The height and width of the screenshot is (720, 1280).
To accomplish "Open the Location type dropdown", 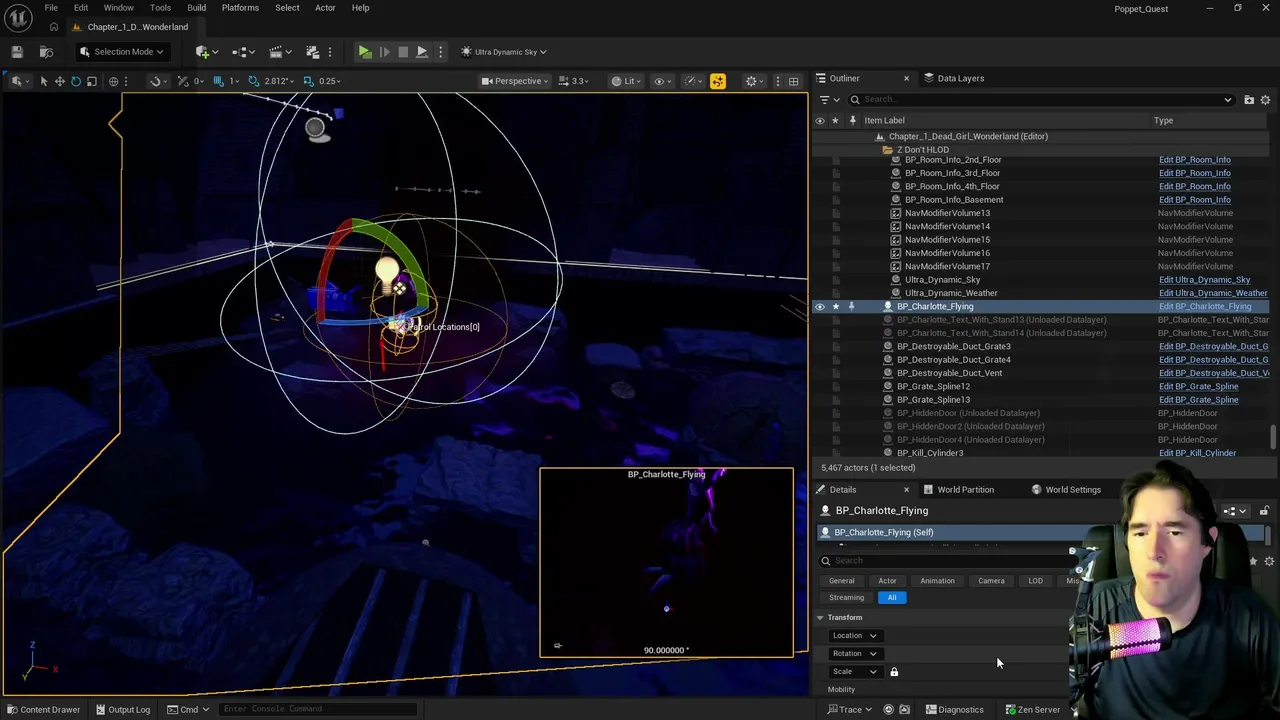I will tap(854, 636).
